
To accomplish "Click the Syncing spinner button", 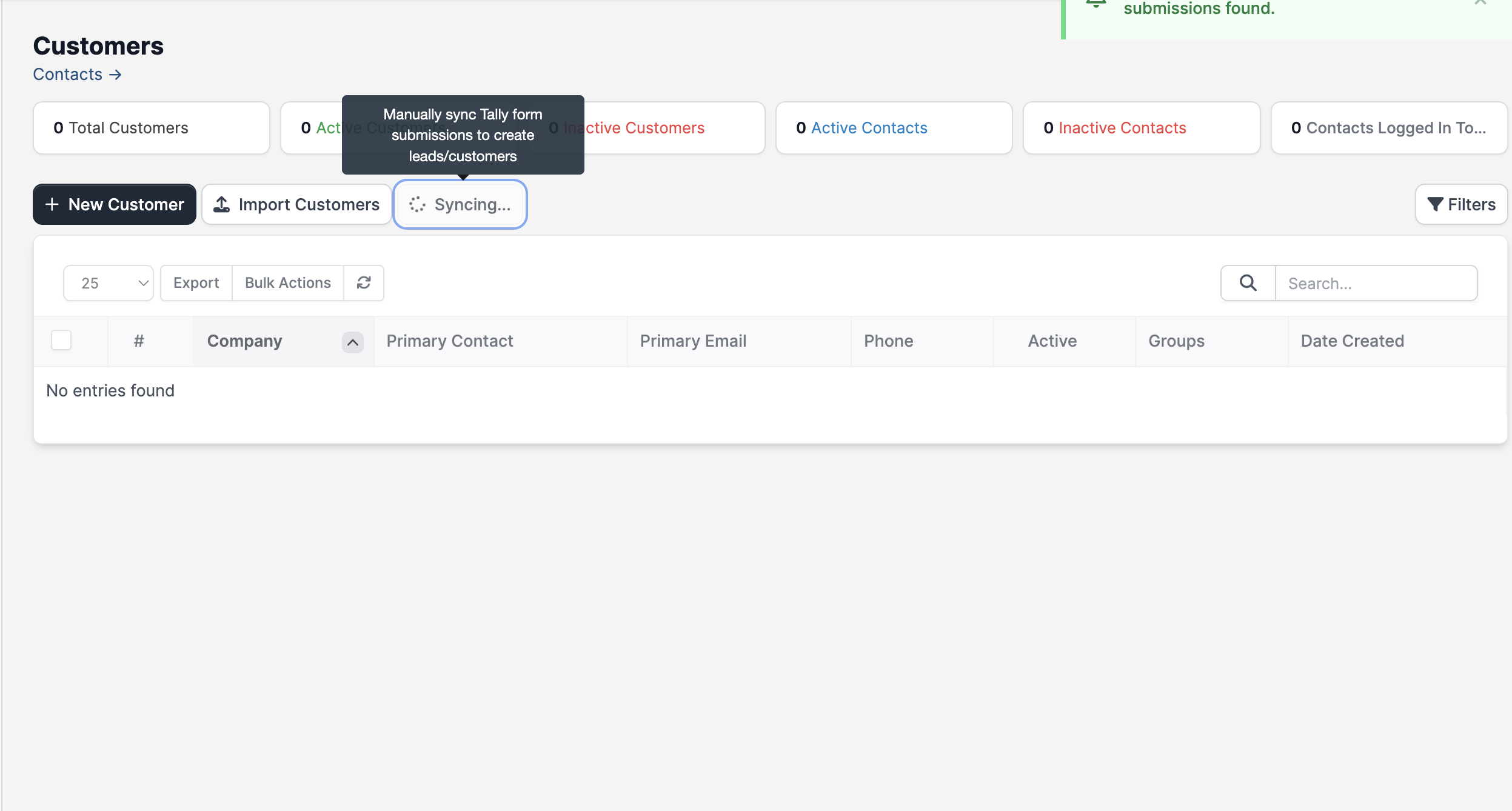I will point(460,205).
